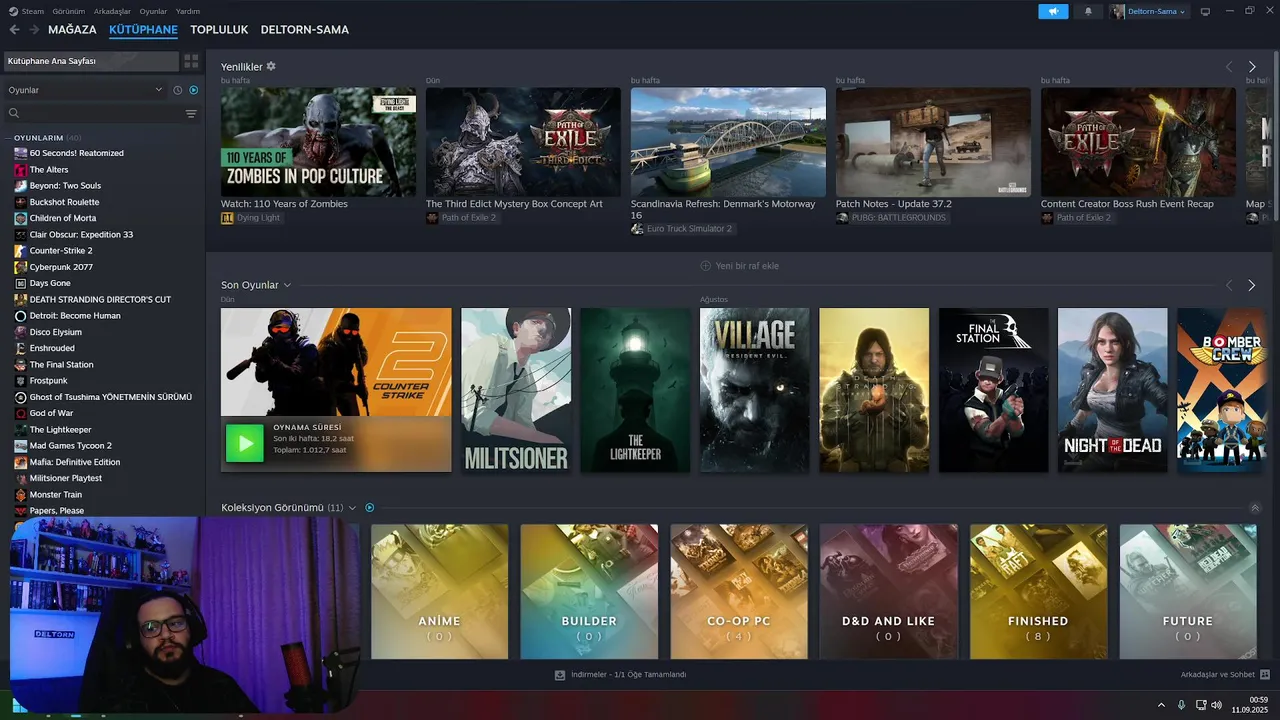Viewport: 1280px width, 720px height.
Task: Open the Steam menu
Action: pos(33,11)
